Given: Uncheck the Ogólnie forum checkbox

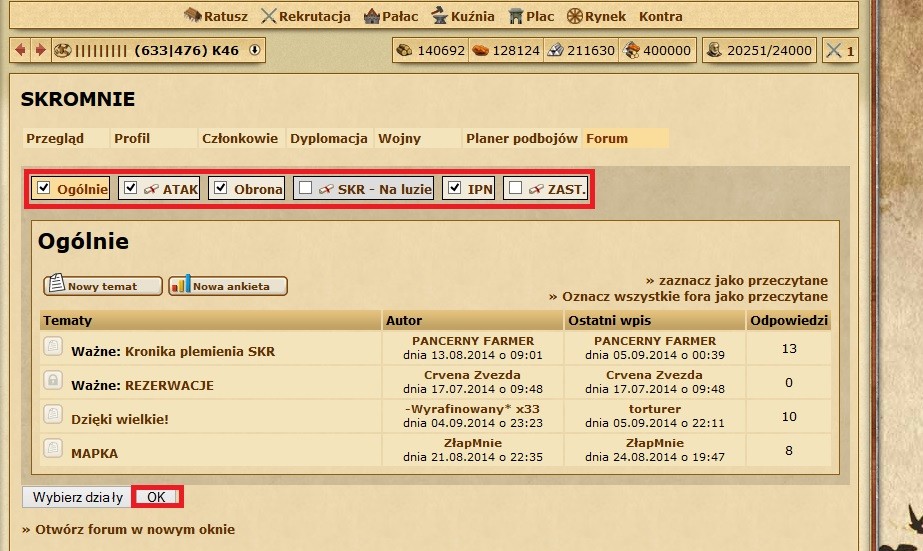Looking at the screenshot, I should (44, 188).
